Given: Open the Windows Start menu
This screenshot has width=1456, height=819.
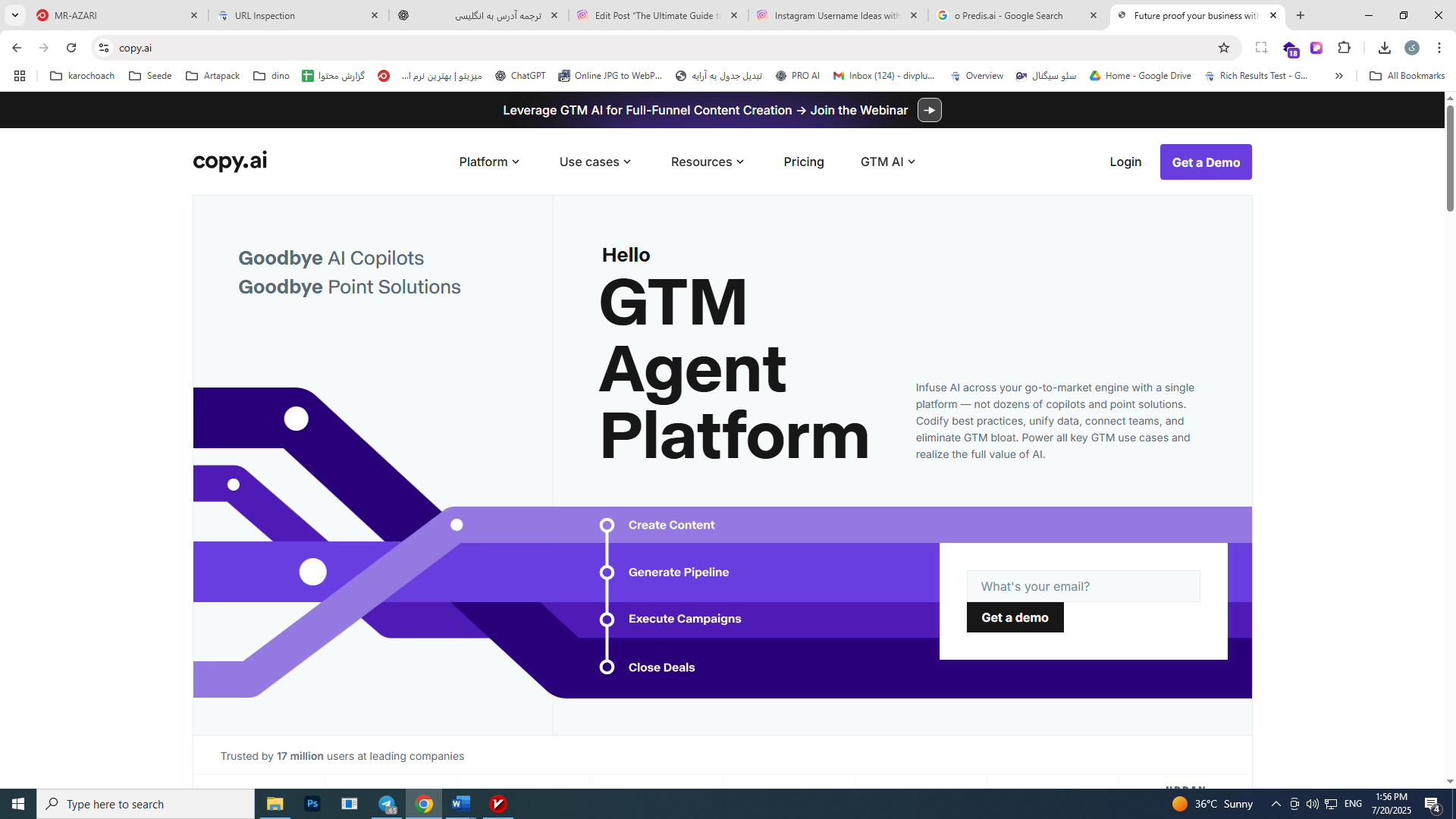Looking at the screenshot, I should pyautogui.click(x=18, y=804).
